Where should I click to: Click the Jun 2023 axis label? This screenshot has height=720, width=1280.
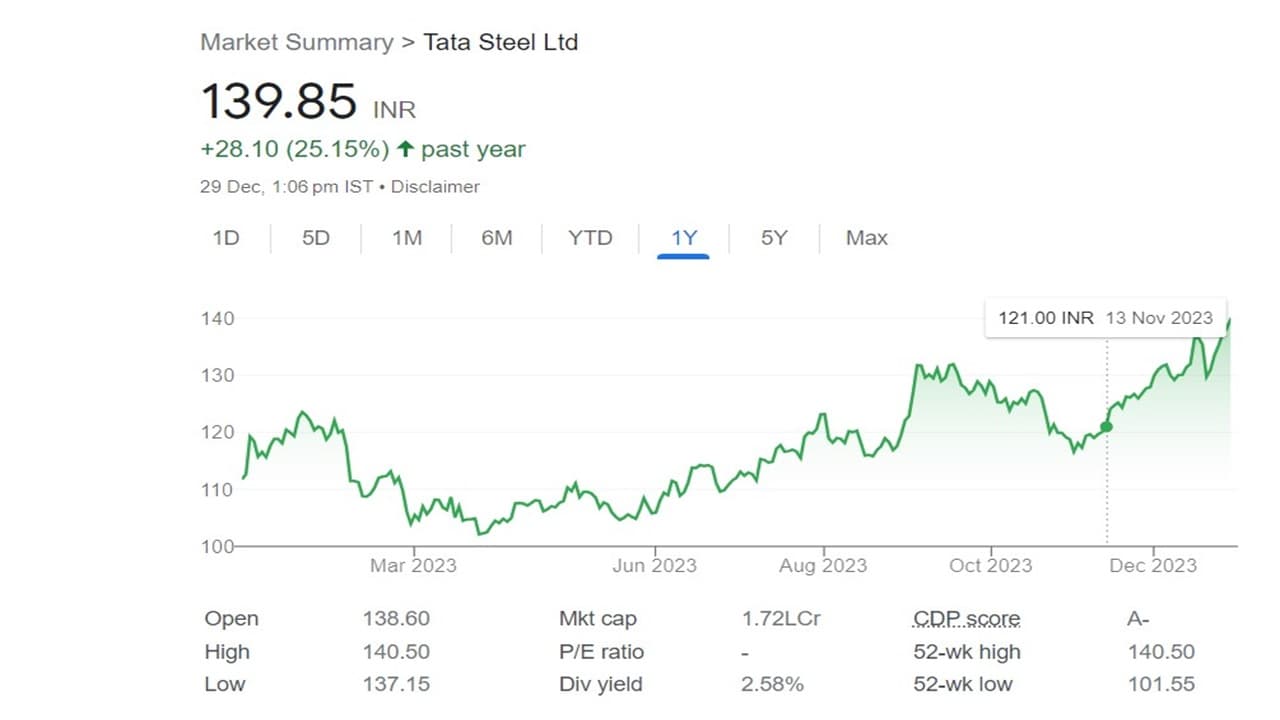pos(655,565)
